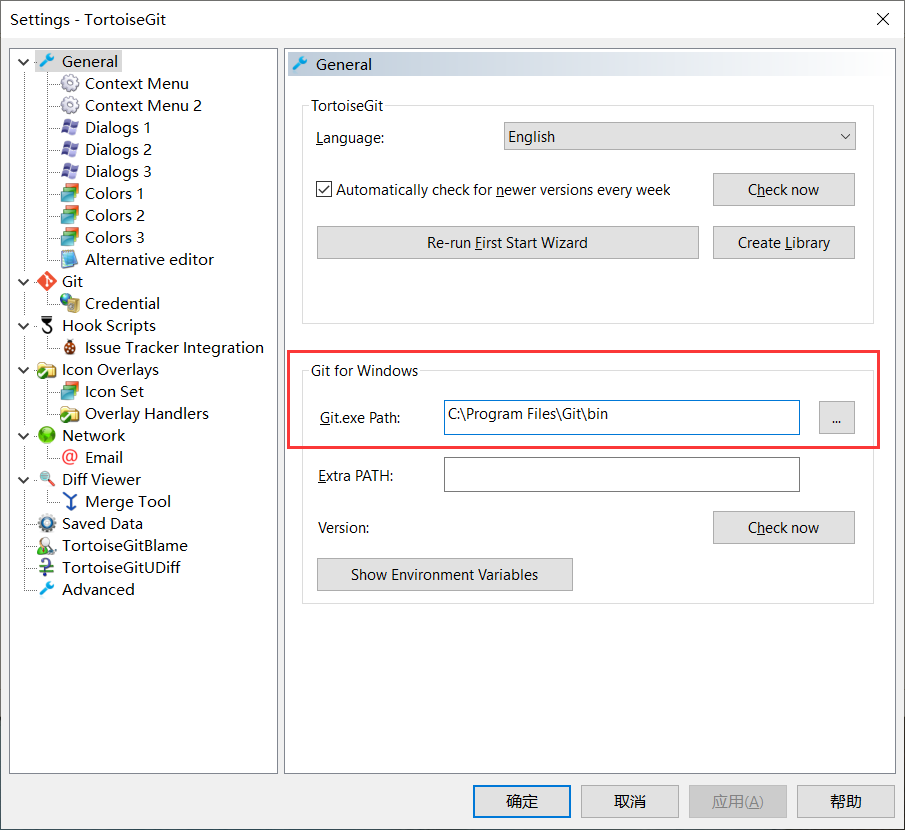Select Alternative editor tree item
The width and height of the screenshot is (905, 830).
[149, 260]
